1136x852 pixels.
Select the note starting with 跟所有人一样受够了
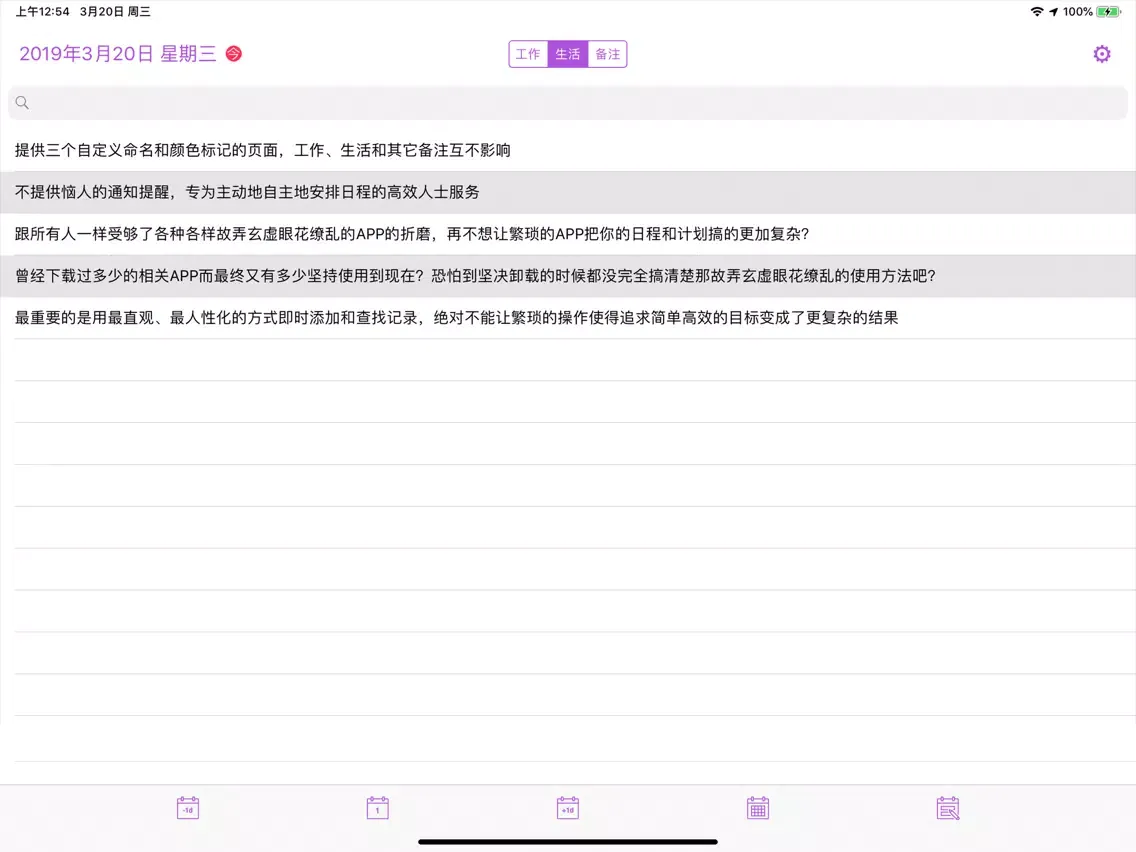pyautogui.click(x=568, y=234)
